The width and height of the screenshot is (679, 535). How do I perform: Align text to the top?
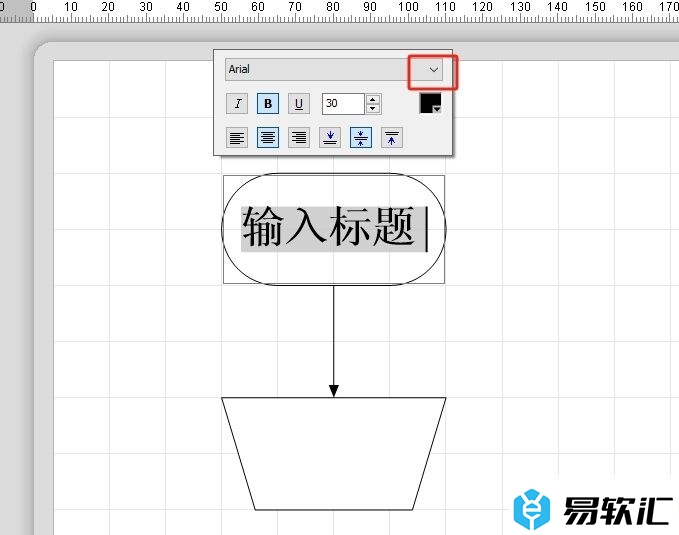[x=392, y=138]
